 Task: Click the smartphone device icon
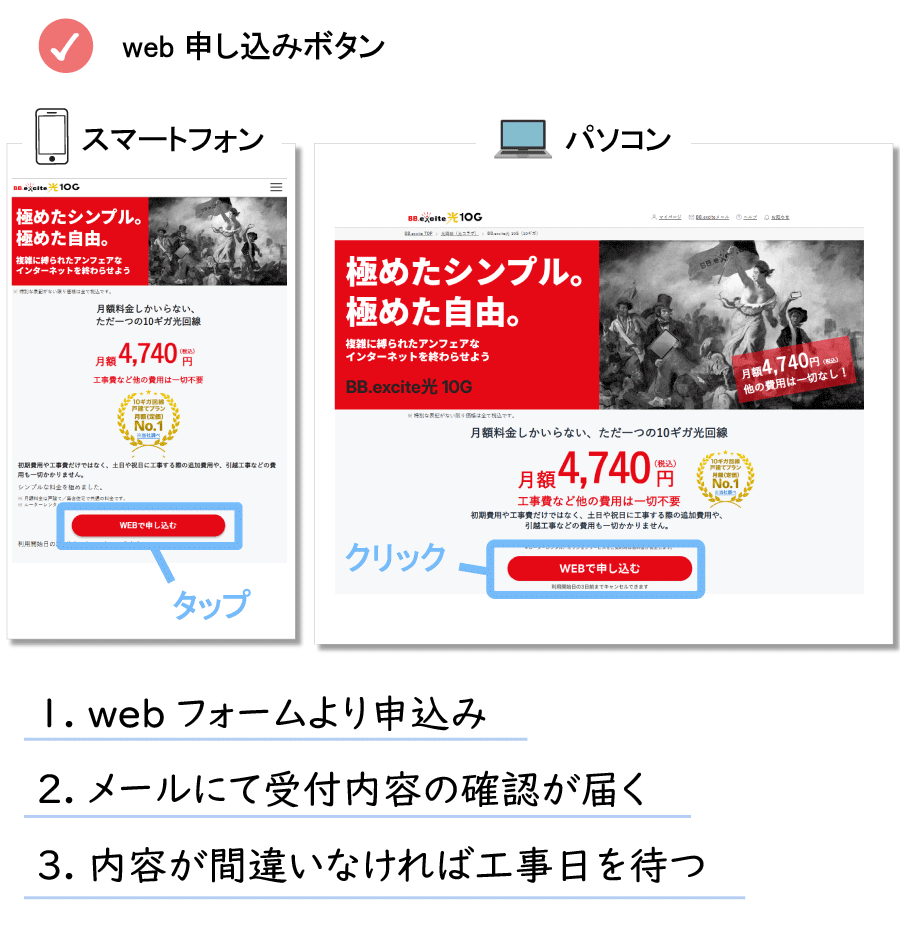coord(52,136)
